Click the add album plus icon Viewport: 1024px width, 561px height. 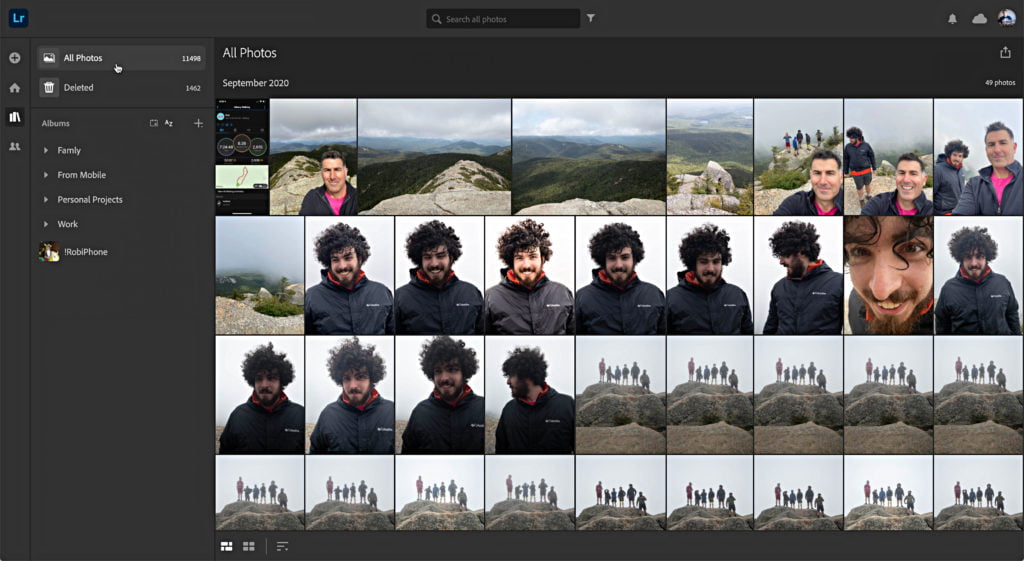pyautogui.click(x=199, y=123)
